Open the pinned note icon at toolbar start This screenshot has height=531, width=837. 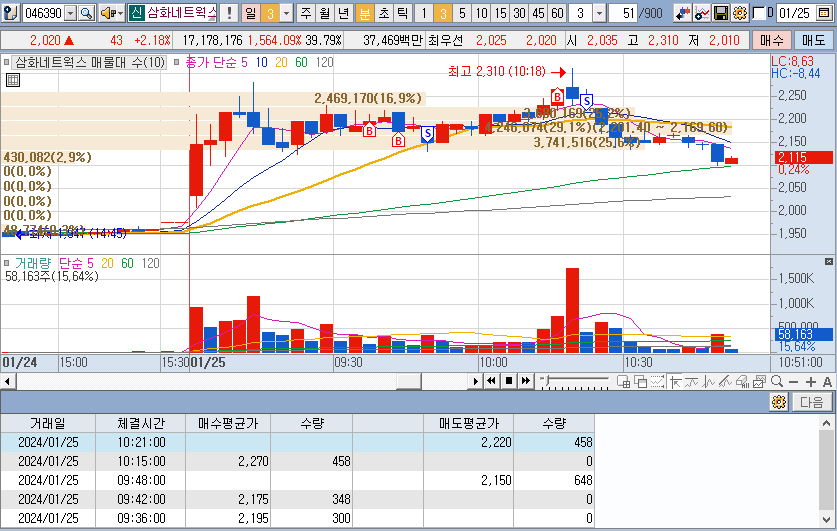[x=11, y=13]
